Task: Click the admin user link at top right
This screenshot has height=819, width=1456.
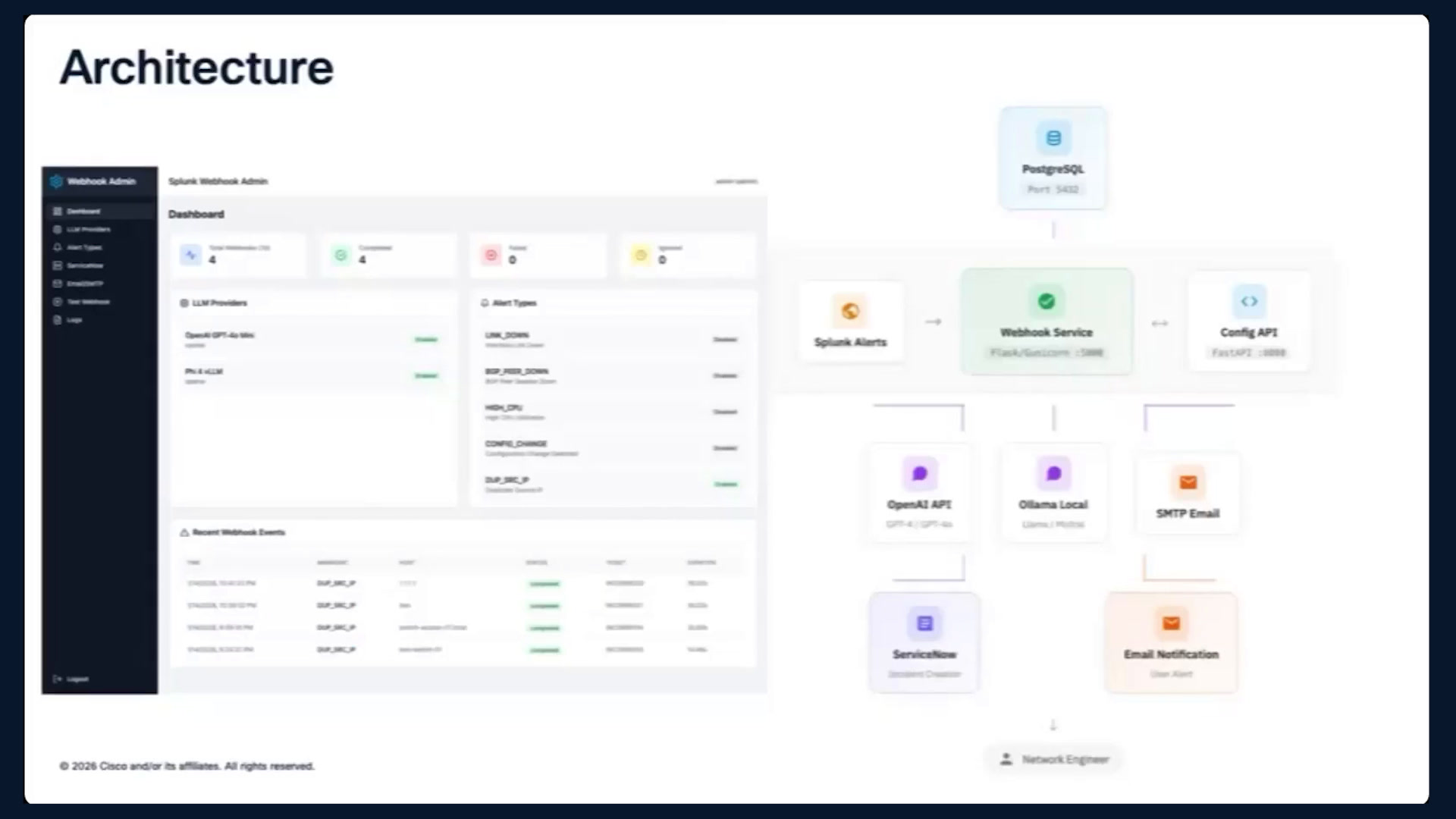Action: pos(736,181)
